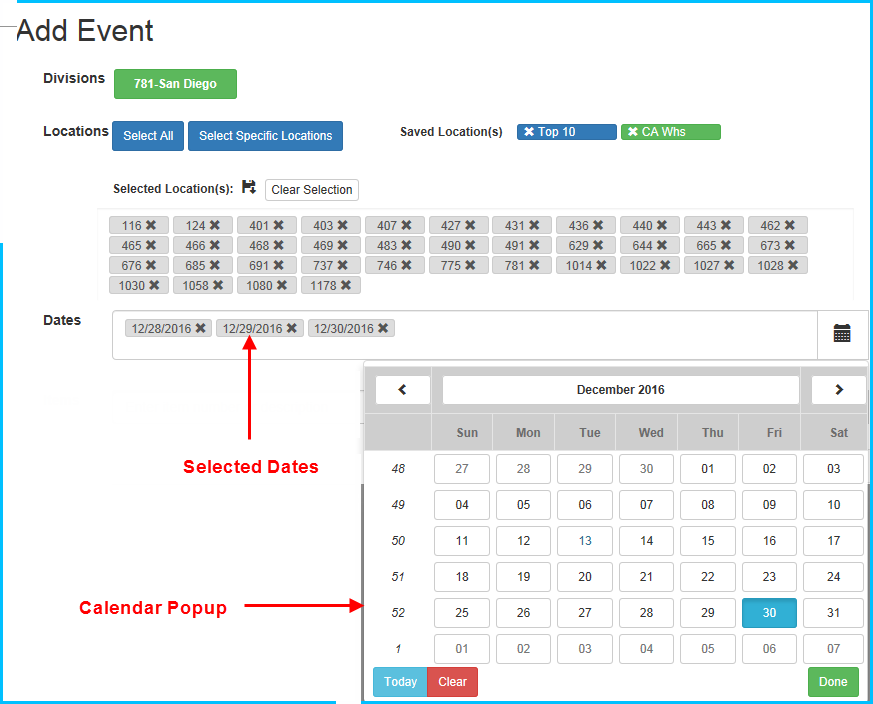Go to the next month with the right chevron

coord(838,389)
